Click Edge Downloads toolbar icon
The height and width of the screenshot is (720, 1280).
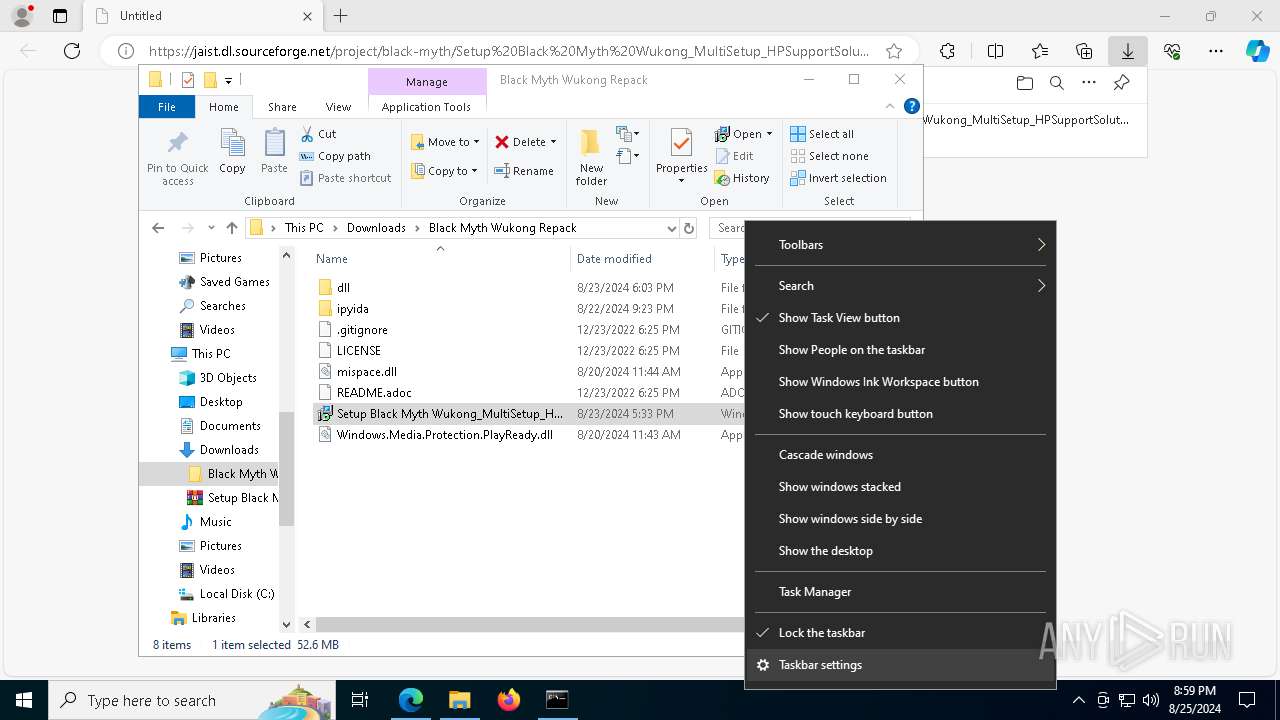(1128, 51)
